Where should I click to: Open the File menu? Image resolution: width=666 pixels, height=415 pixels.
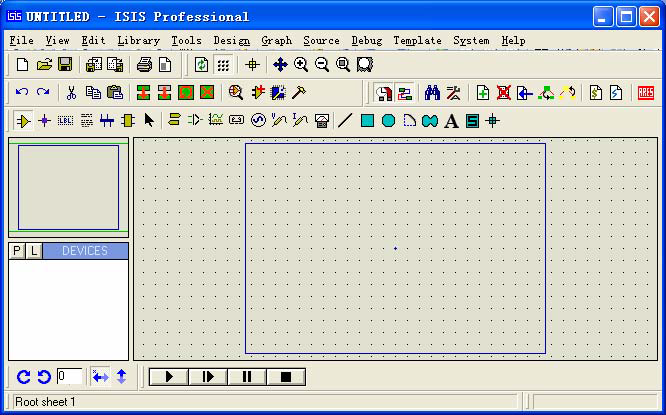[x=21, y=40]
